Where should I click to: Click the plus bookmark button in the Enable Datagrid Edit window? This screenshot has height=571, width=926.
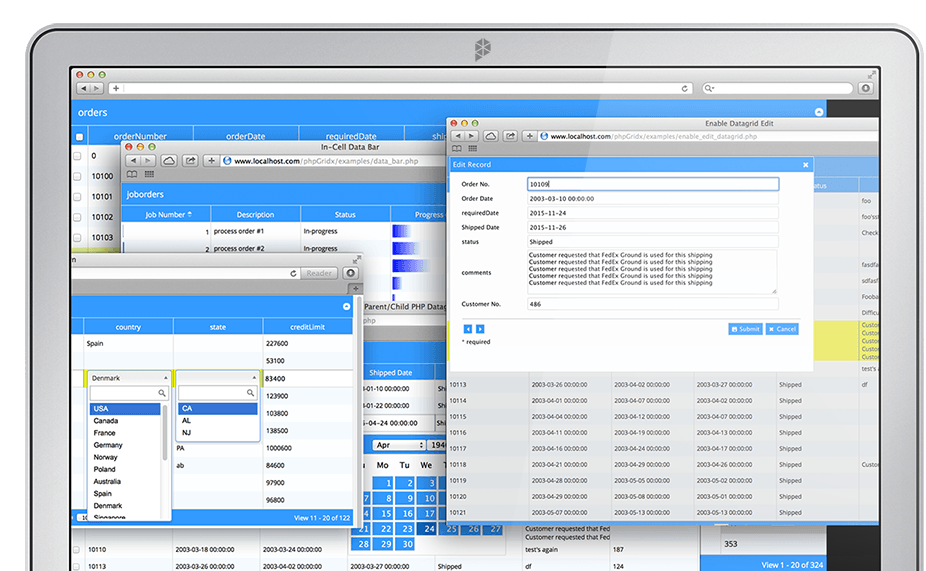530,136
